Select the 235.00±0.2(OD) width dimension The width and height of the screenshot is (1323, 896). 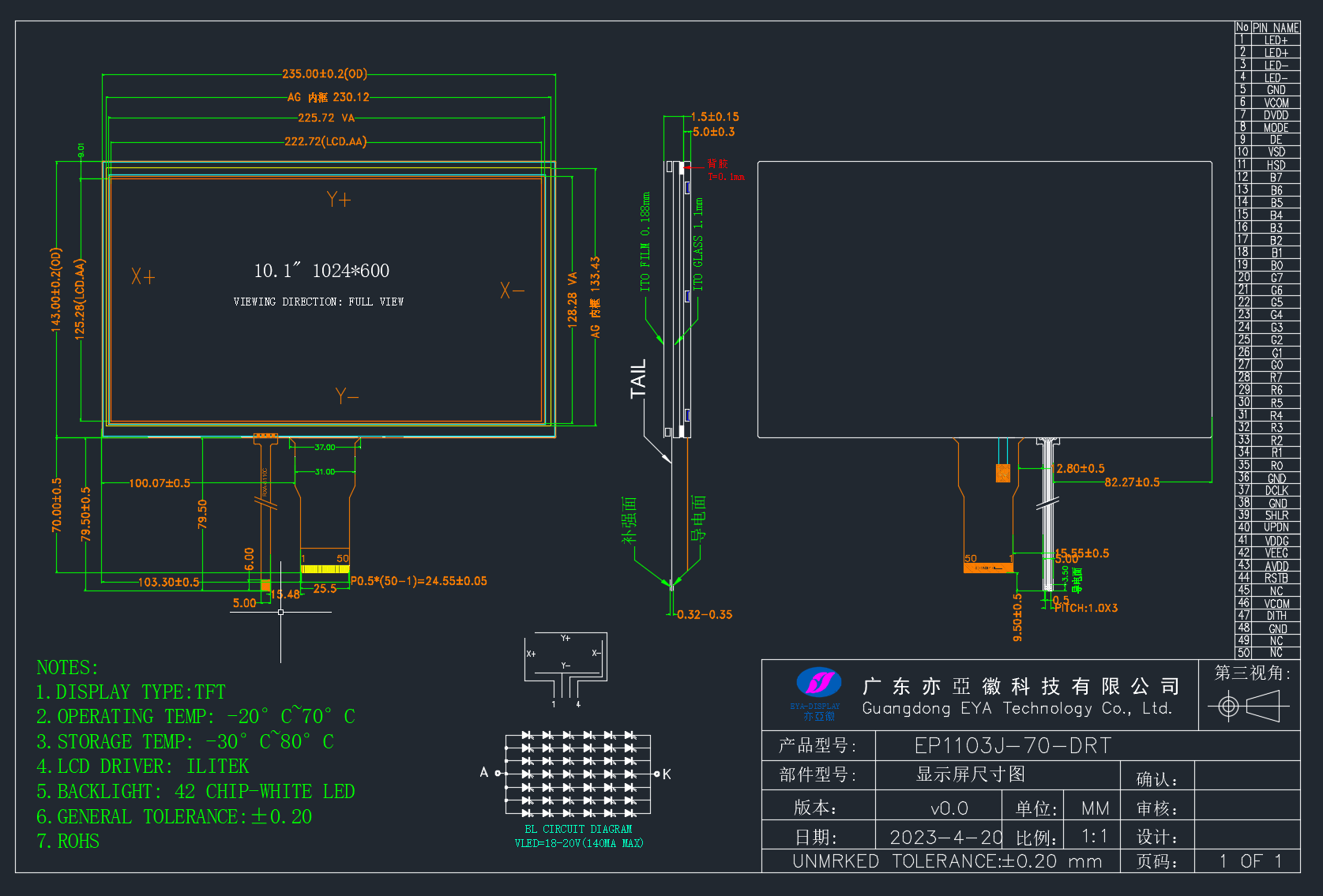pyautogui.click(x=325, y=74)
